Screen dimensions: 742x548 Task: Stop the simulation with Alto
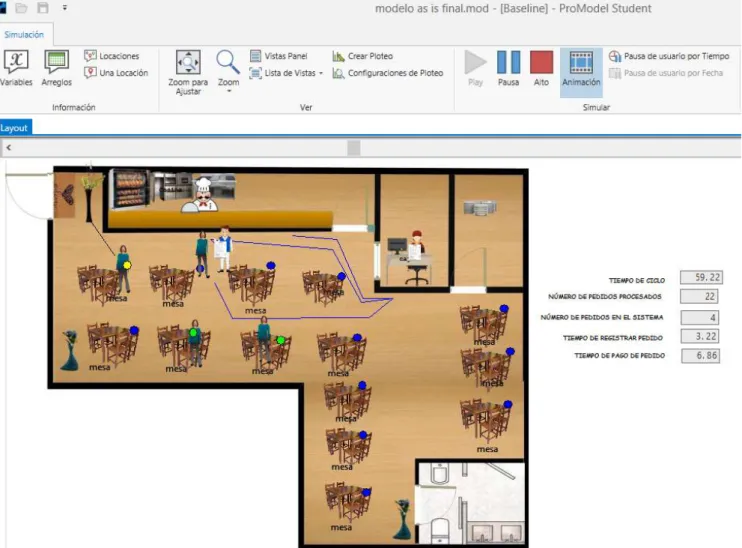pos(541,68)
